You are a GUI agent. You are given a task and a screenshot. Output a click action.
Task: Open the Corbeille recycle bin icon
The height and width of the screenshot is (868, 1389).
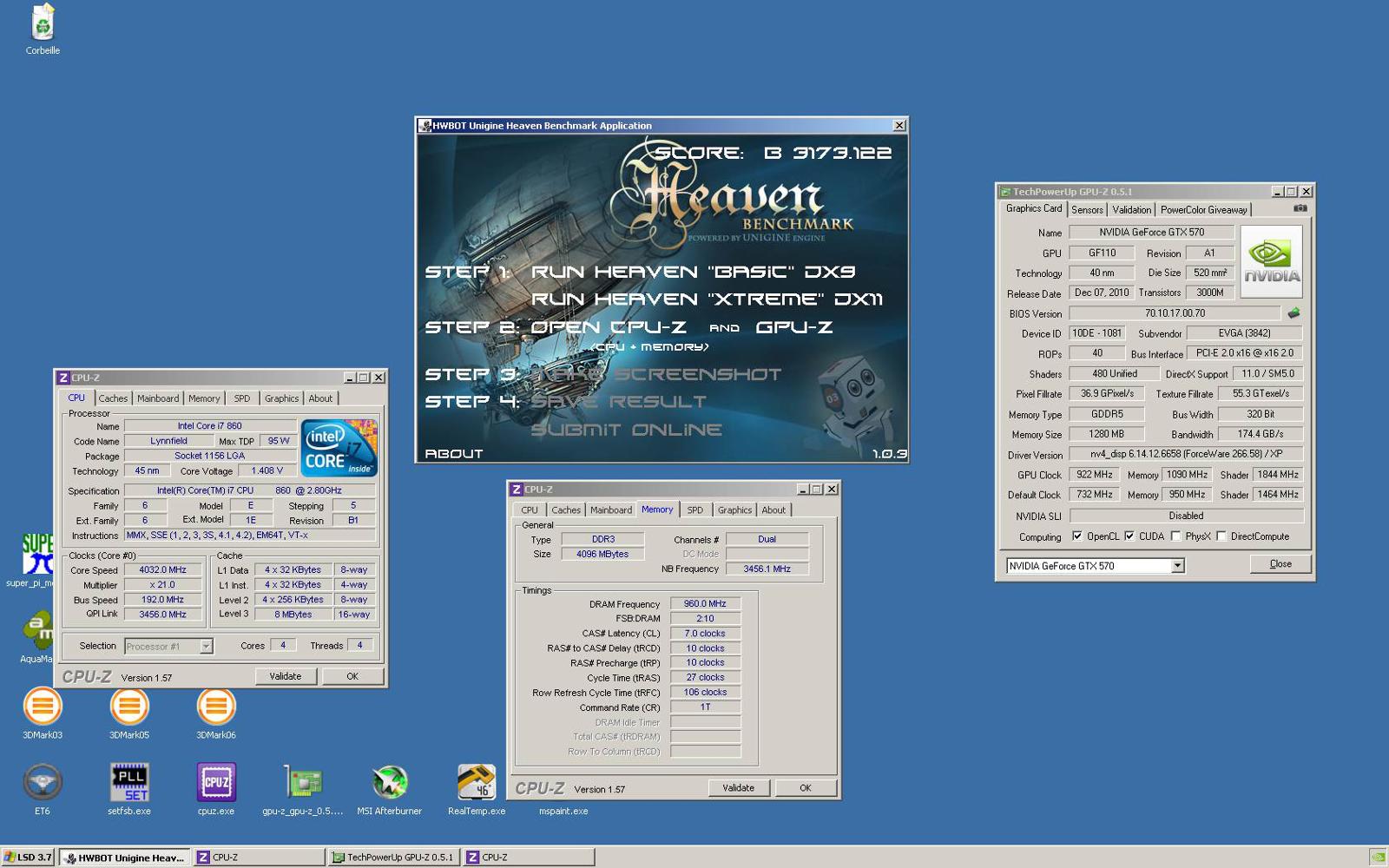coord(43,23)
